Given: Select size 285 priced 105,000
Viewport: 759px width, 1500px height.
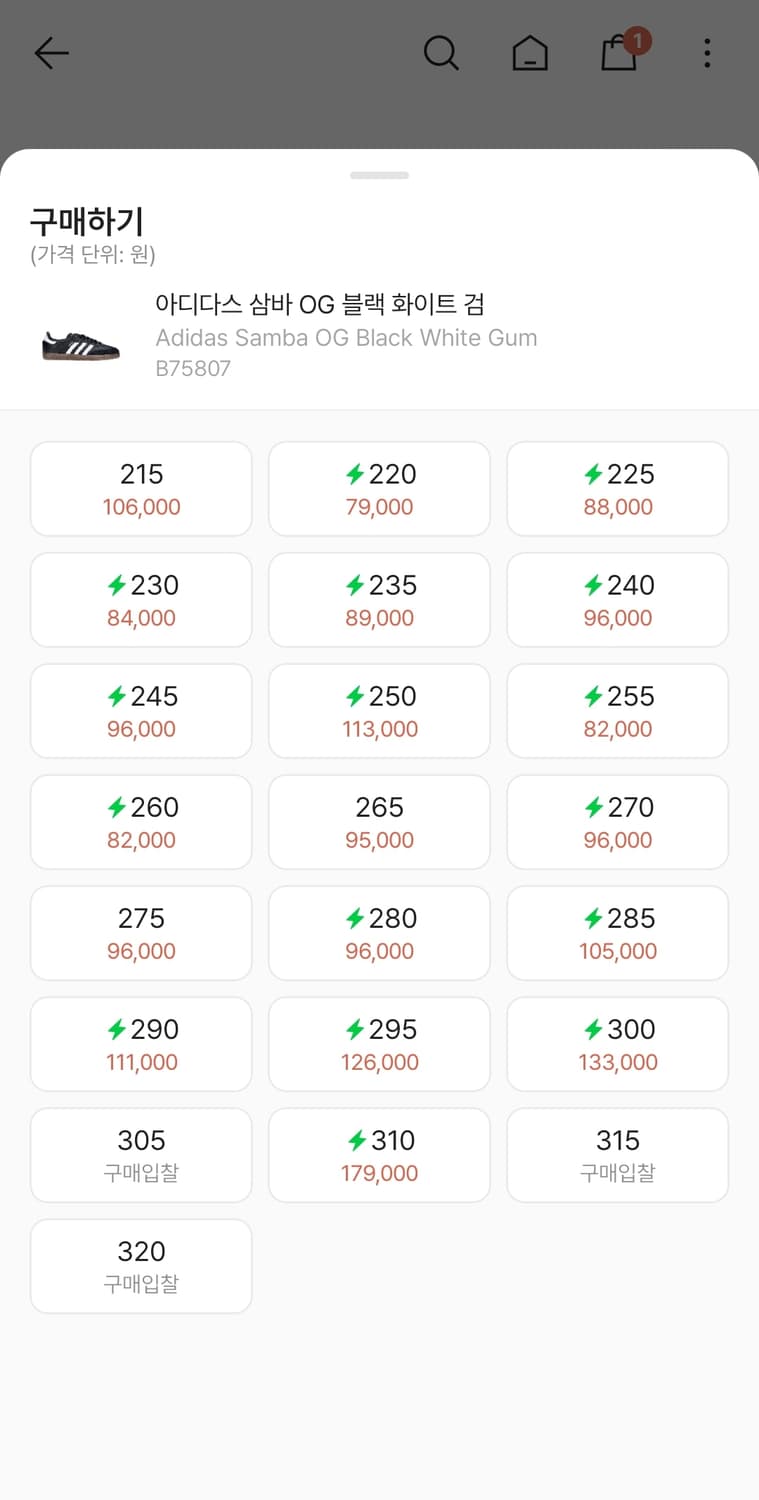Looking at the screenshot, I should tap(617, 933).
